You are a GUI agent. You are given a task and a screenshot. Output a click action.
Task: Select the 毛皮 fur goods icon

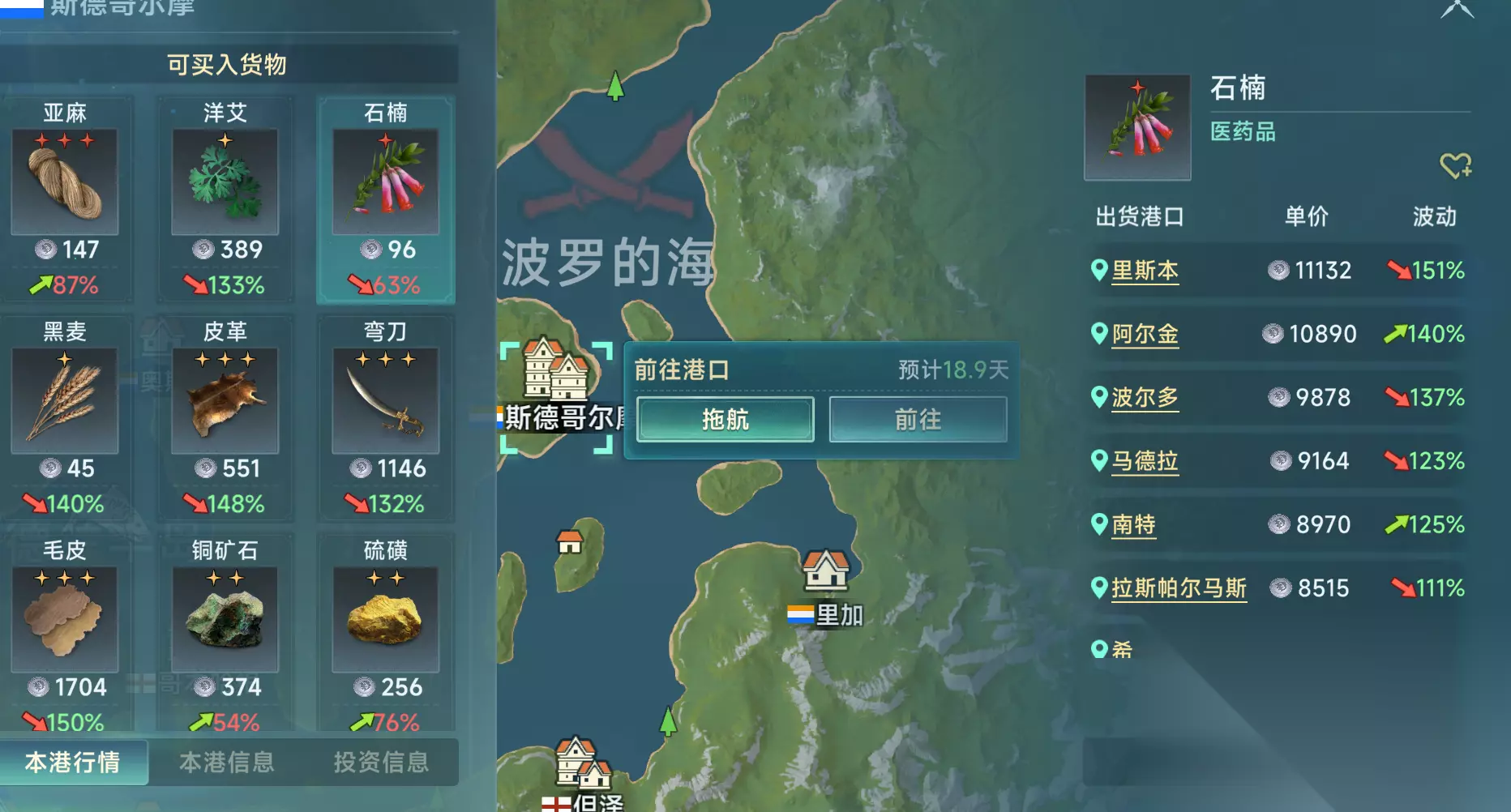tap(65, 619)
